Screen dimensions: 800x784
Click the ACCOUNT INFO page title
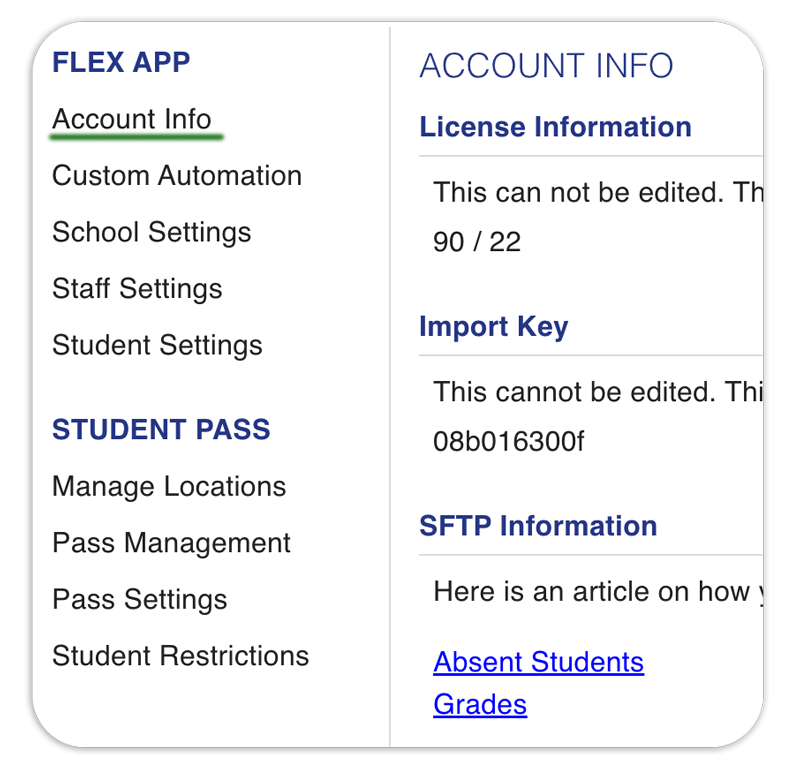tap(546, 66)
